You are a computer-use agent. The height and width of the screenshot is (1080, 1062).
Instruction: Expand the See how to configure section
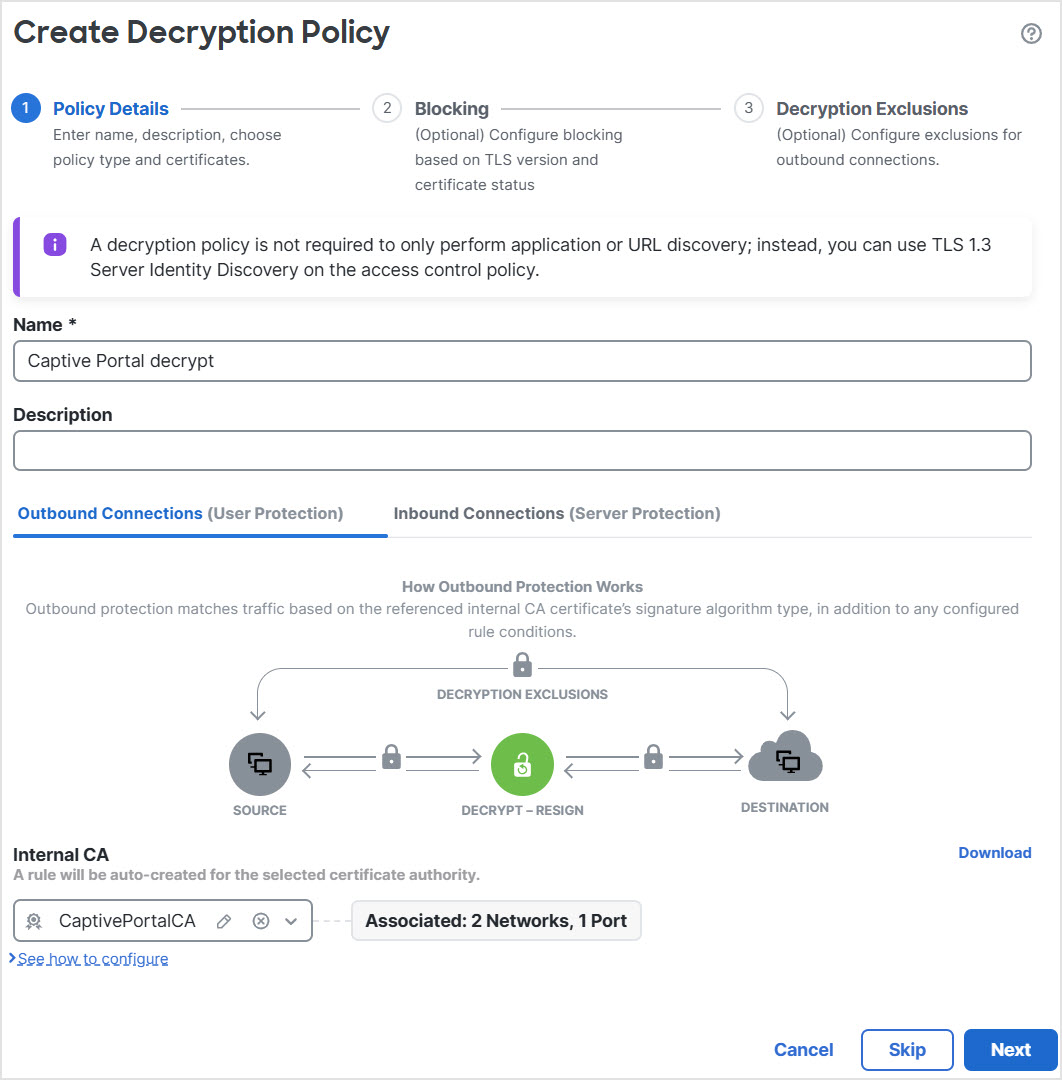tap(90, 958)
